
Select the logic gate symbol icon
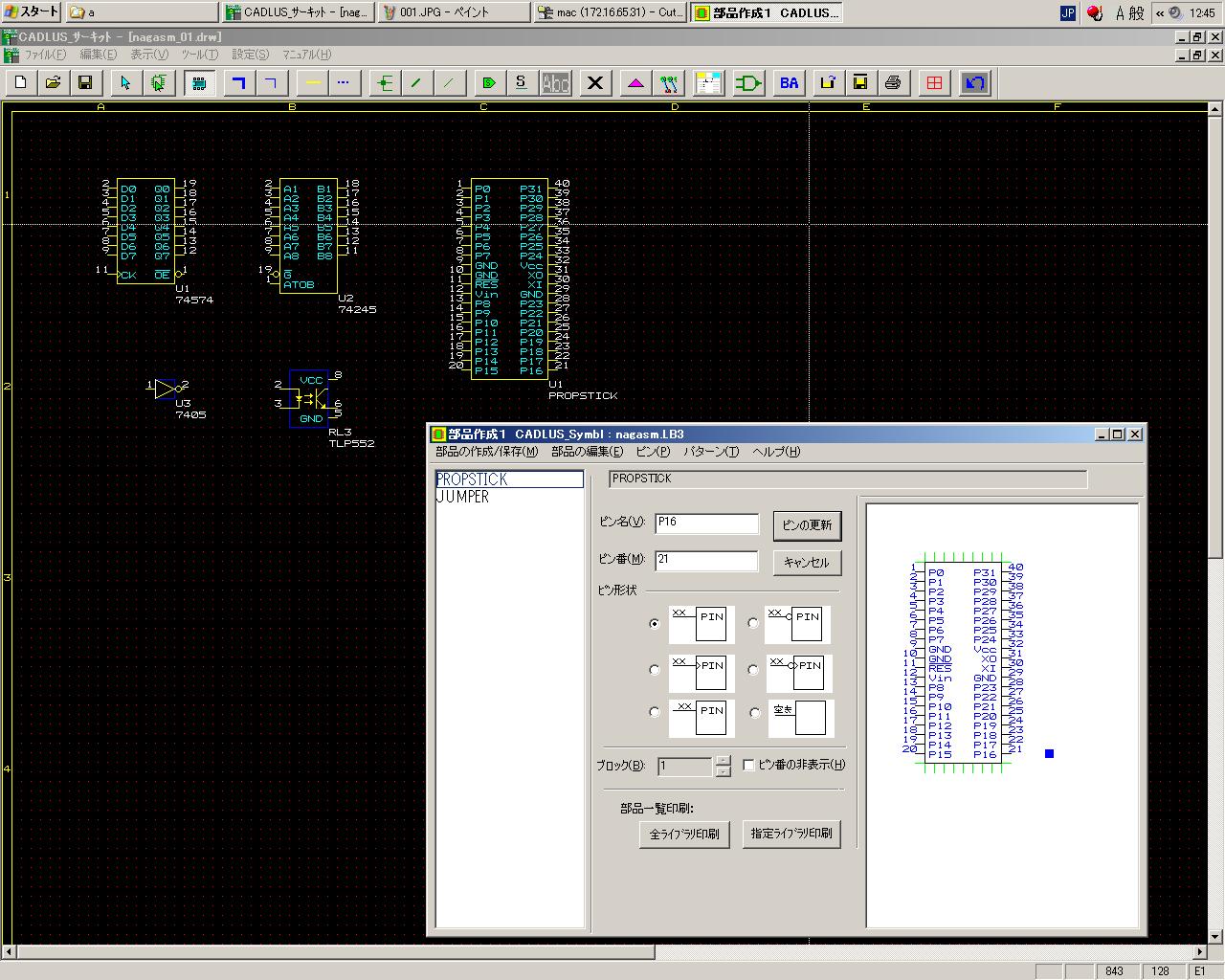pos(748,83)
